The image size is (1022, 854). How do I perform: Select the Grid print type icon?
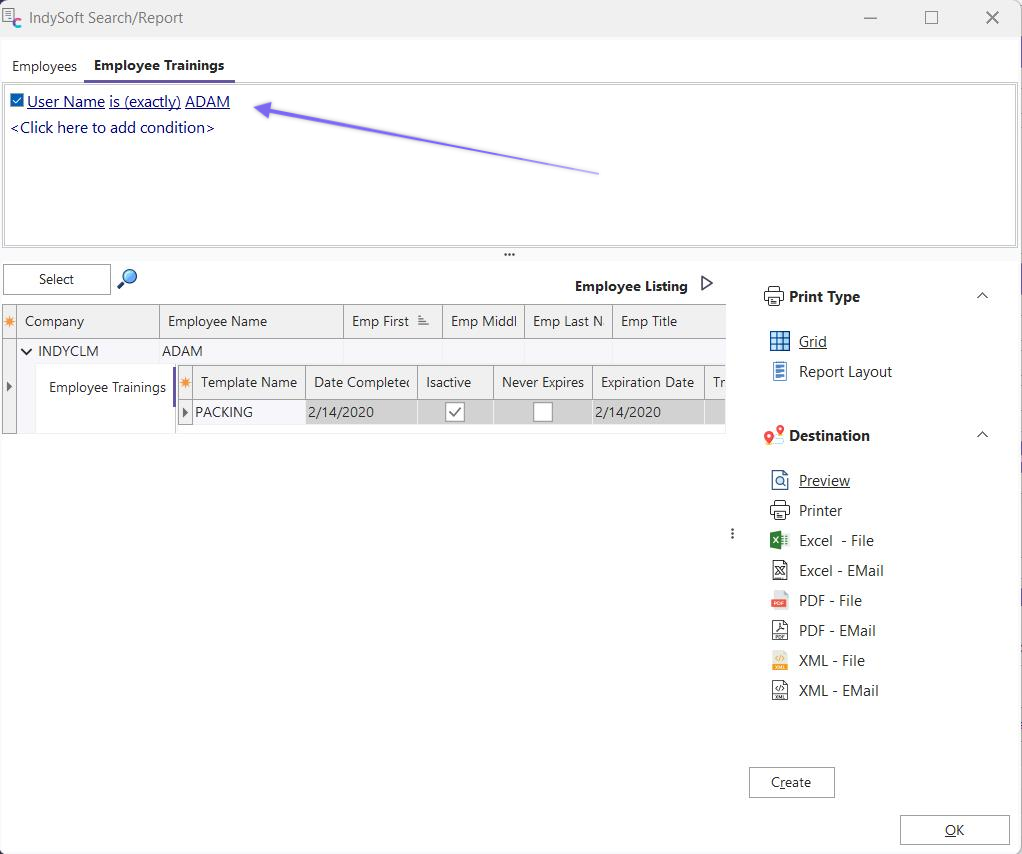(x=780, y=341)
